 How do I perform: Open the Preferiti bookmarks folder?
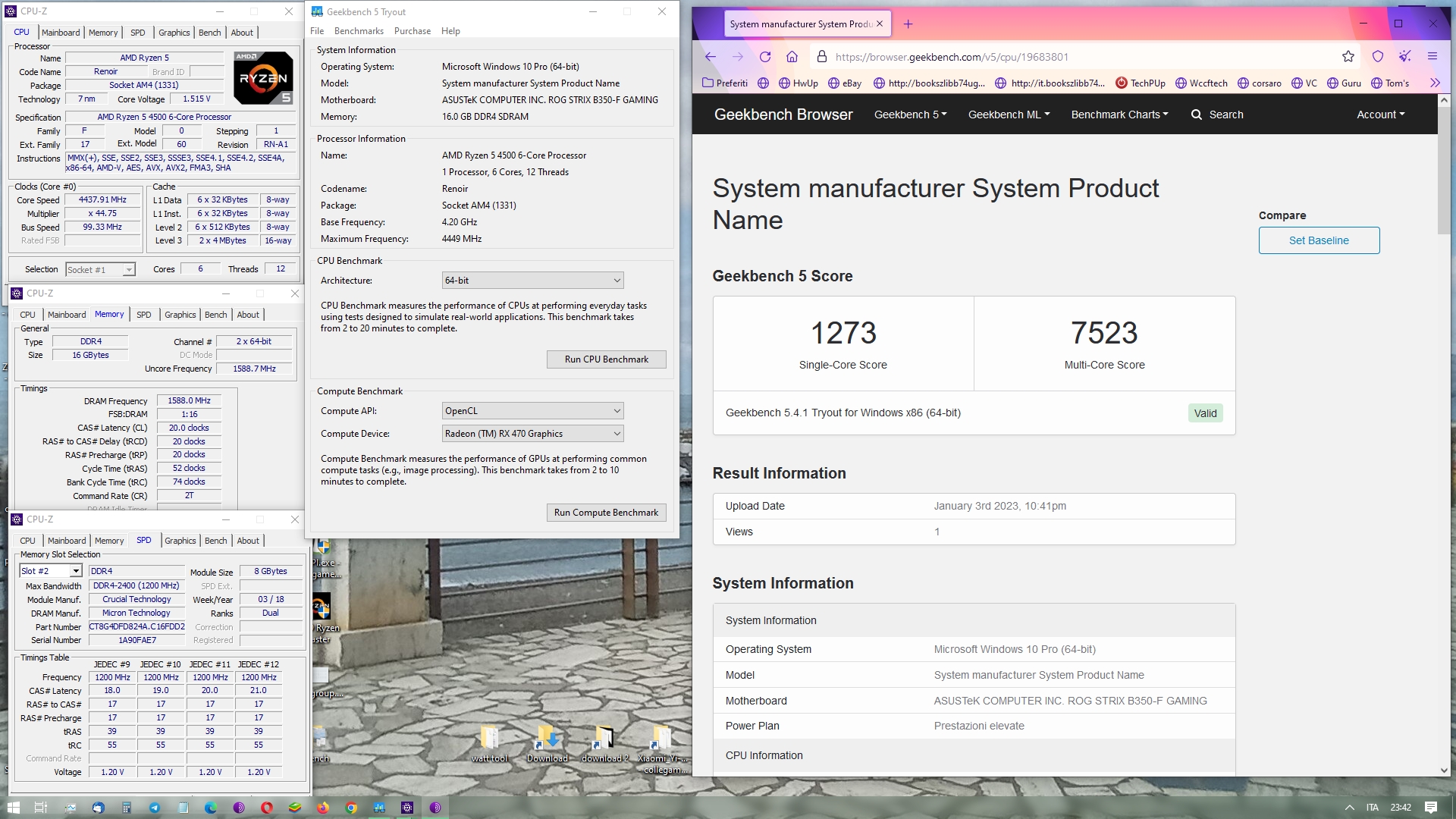tap(725, 83)
